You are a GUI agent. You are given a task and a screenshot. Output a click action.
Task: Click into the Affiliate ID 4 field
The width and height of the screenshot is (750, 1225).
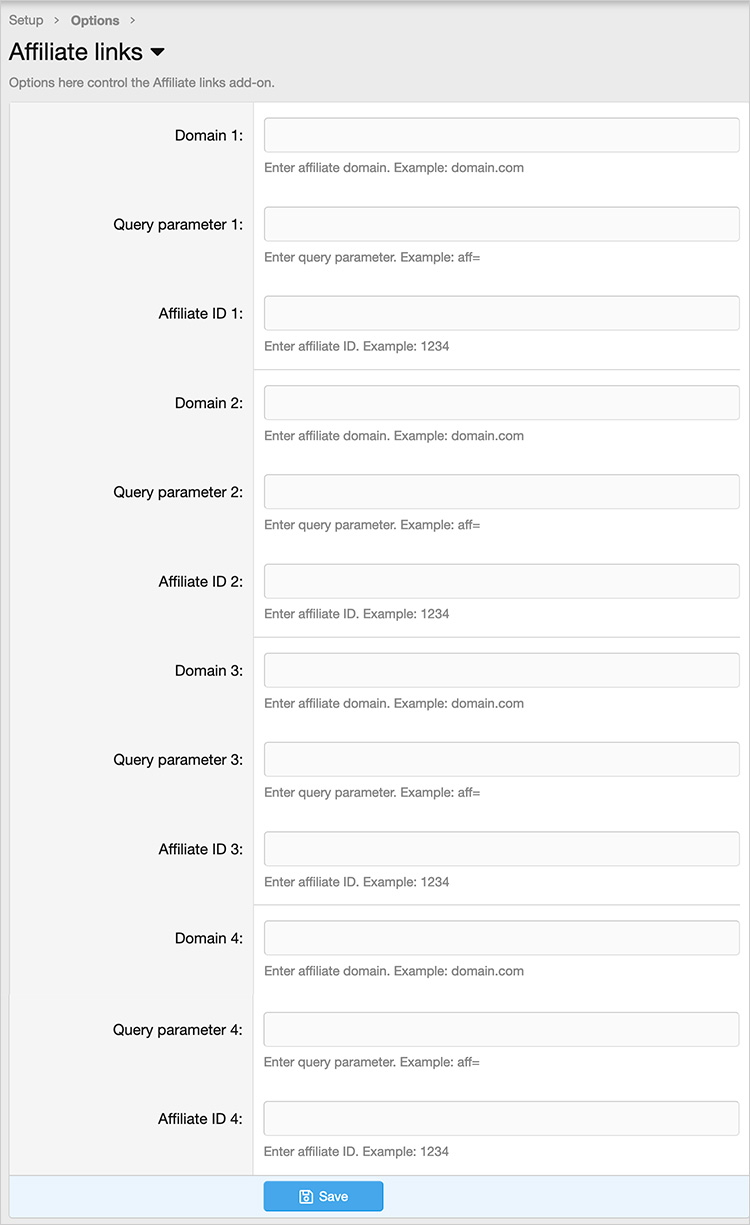tap(501, 1118)
